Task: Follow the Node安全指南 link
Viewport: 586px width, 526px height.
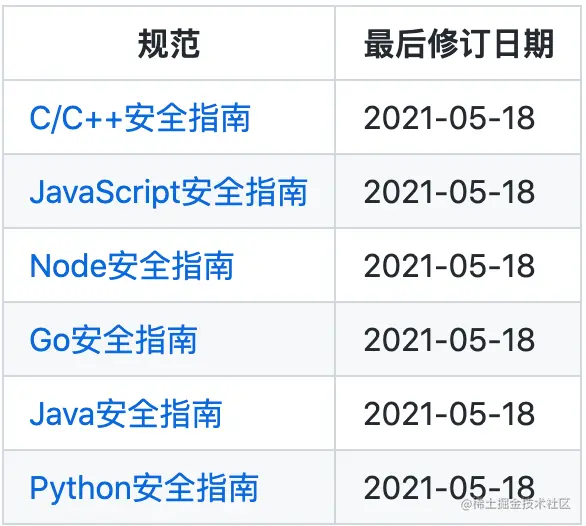Action: click(x=132, y=266)
